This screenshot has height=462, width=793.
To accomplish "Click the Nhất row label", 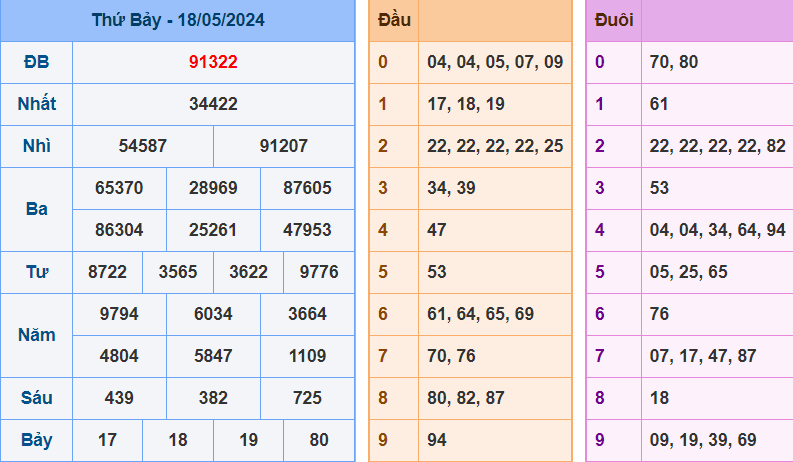I will (x=36, y=104).
